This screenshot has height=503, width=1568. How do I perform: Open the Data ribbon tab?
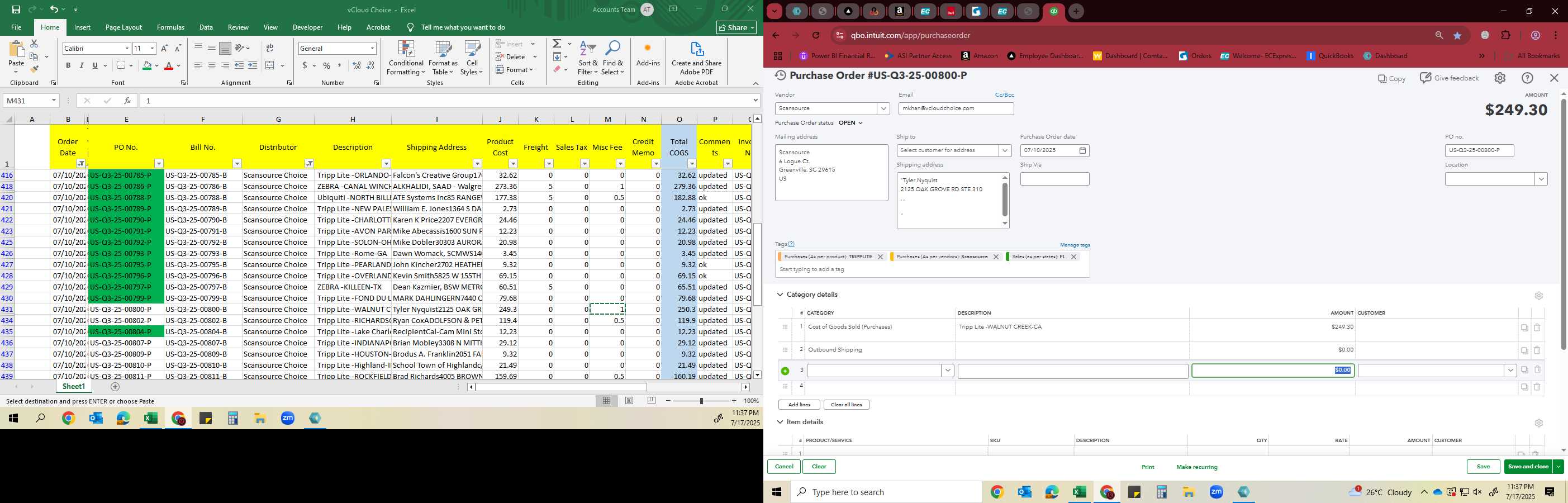point(206,27)
